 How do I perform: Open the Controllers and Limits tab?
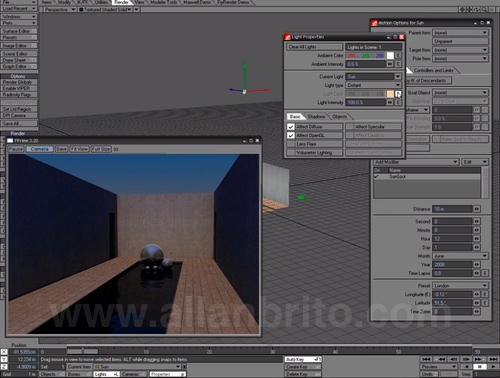click(433, 70)
